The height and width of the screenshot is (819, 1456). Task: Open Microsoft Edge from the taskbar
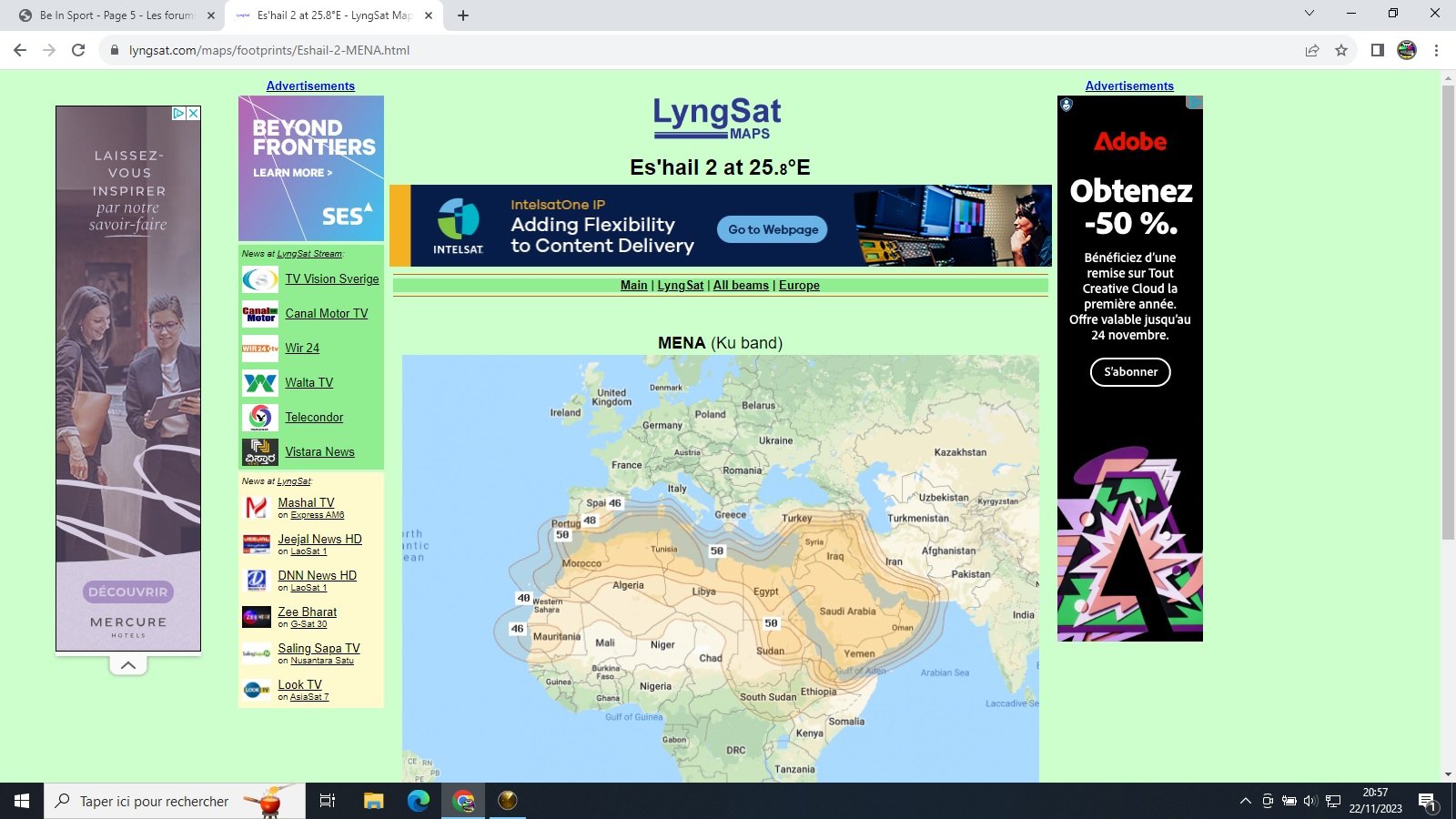coord(418,801)
